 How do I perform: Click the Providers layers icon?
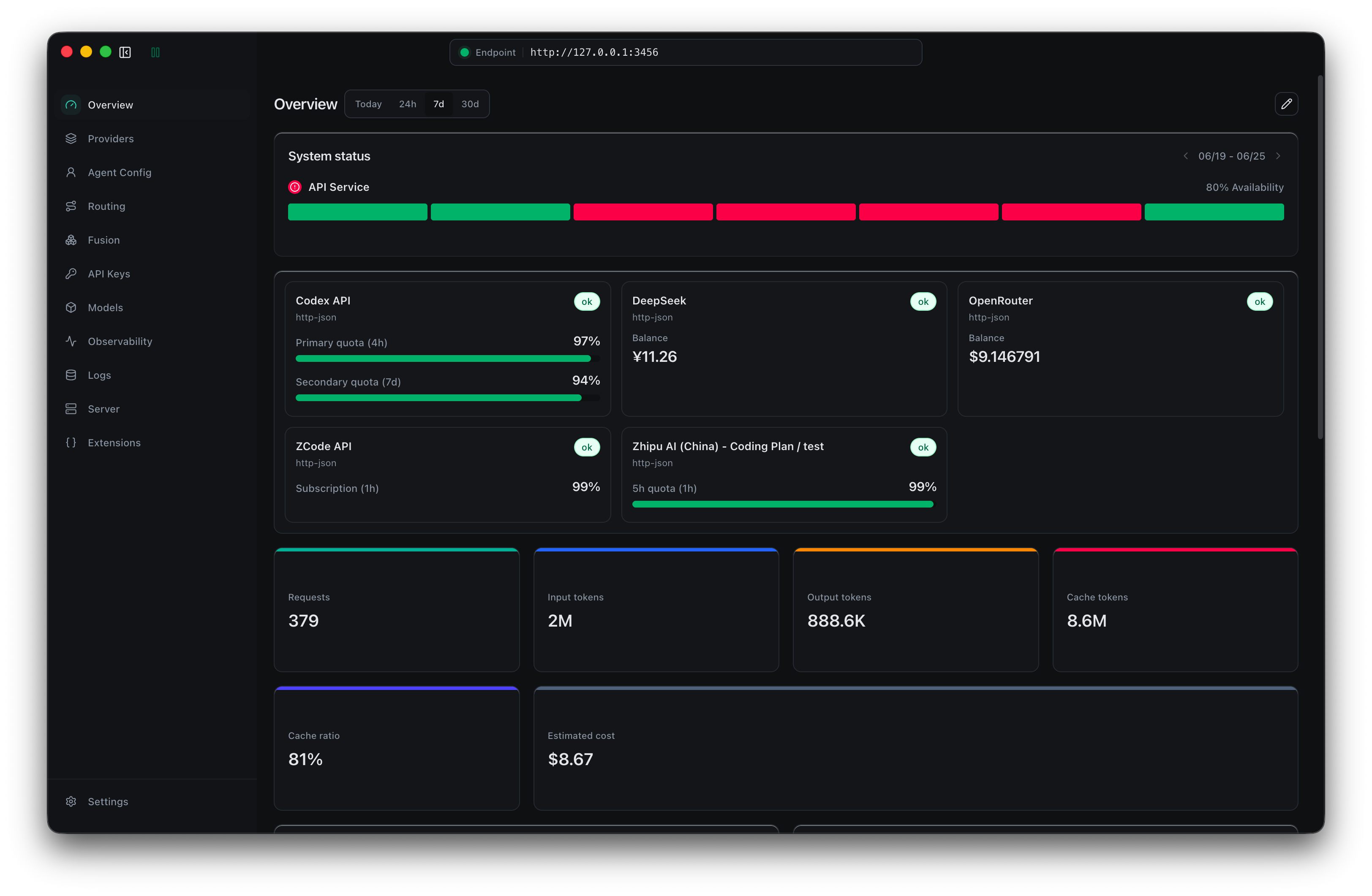click(71, 138)
